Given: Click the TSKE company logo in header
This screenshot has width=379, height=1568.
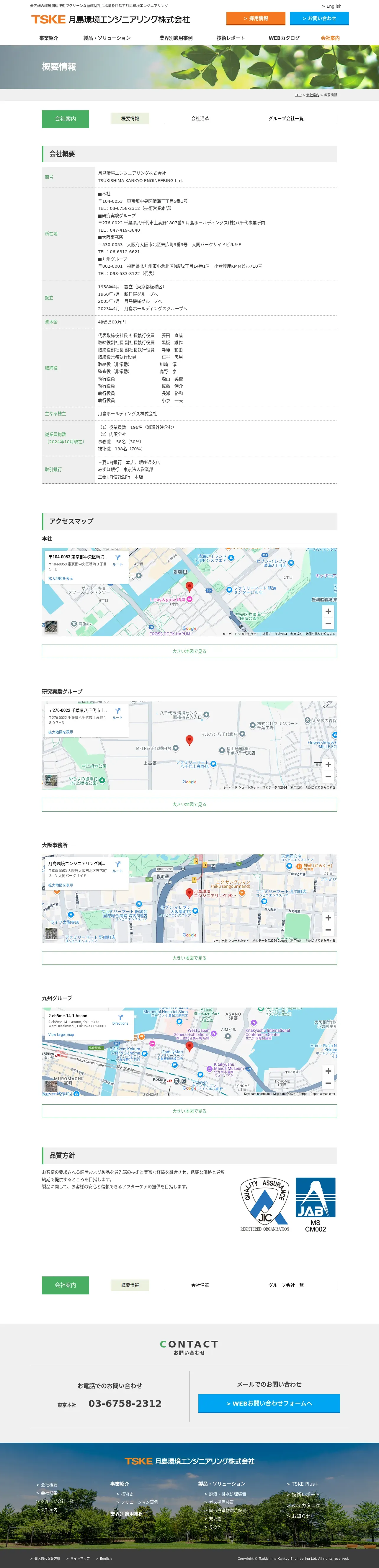Looking at the screenshot, I should coord(111,19).
